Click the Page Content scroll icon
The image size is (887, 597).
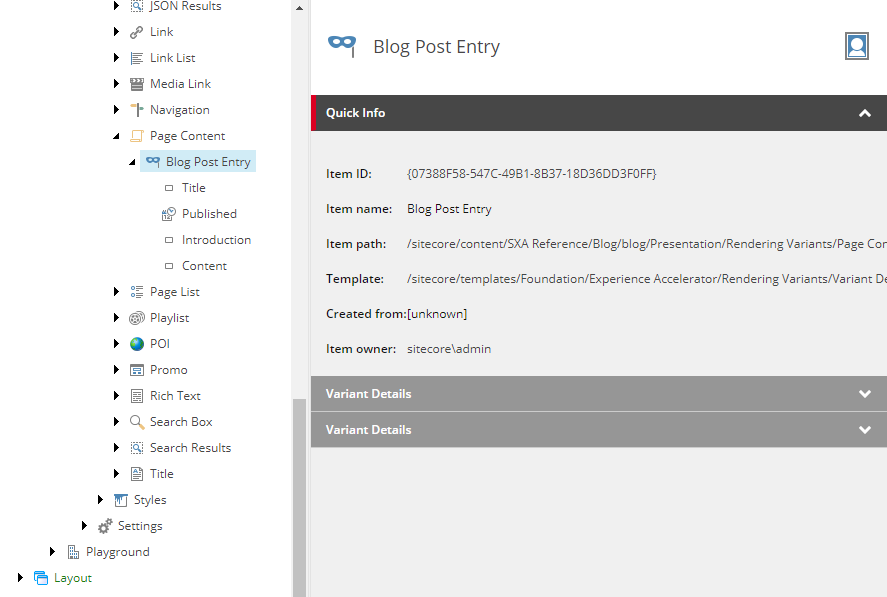tap(136, 136)
